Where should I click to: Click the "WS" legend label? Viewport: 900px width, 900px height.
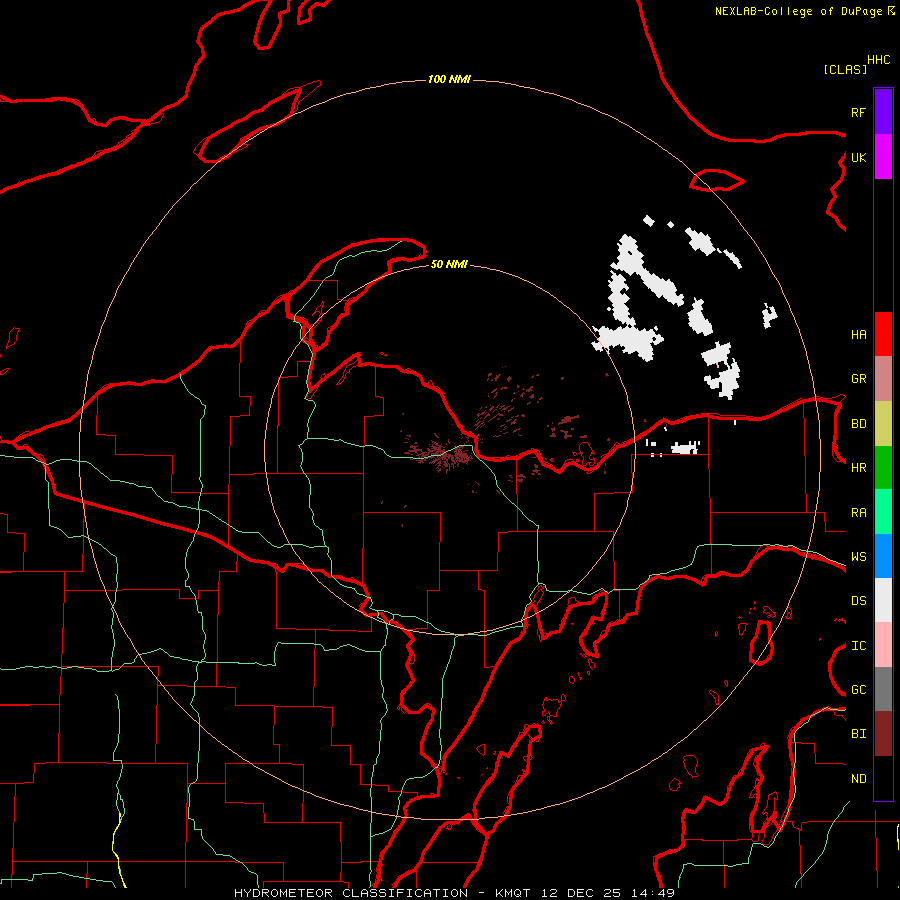click(x=858, y=557)
